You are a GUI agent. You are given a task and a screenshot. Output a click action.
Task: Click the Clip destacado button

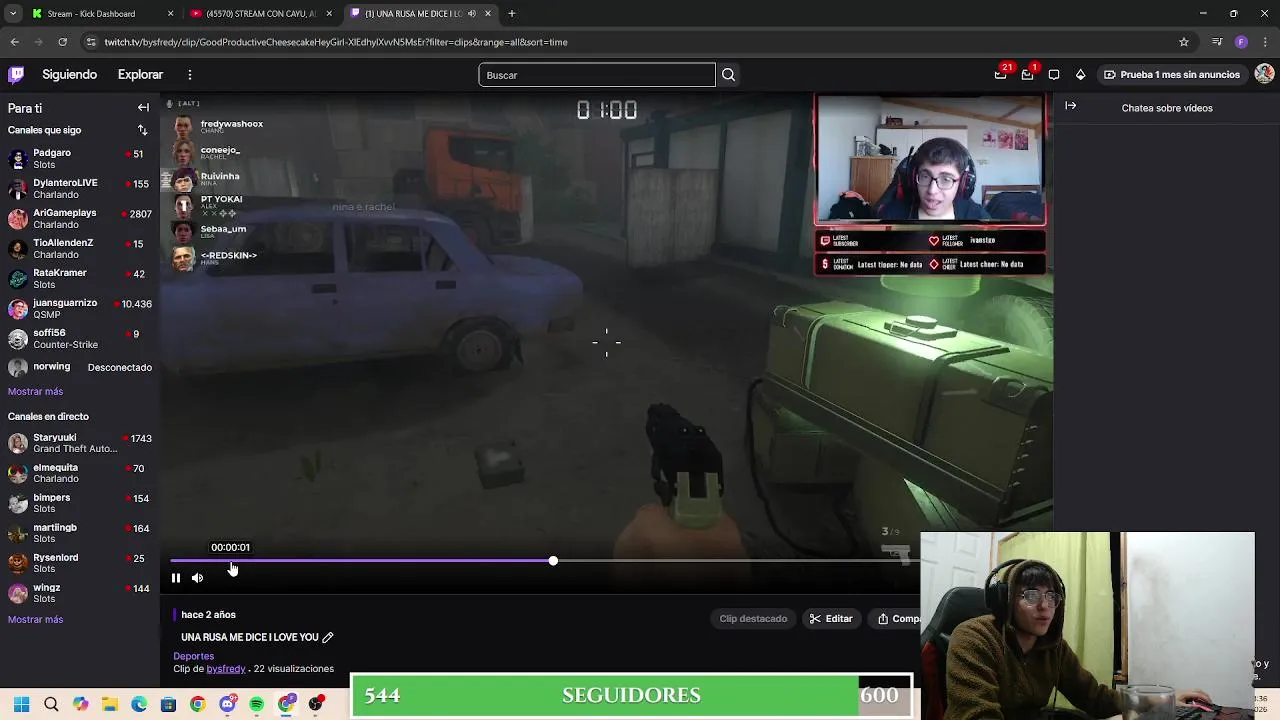tap(753, 619)
